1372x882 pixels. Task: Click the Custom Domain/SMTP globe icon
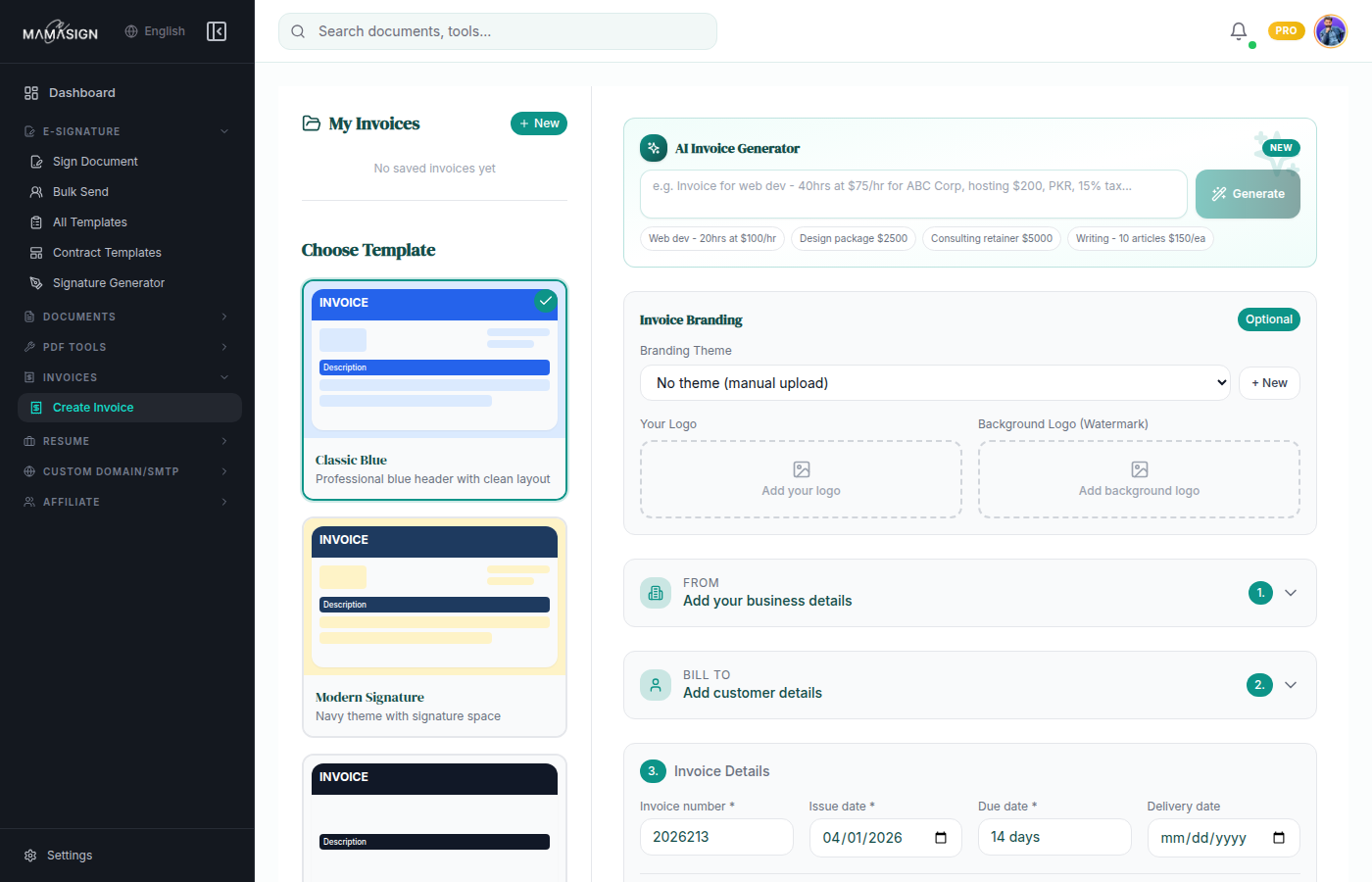click(29, 471)
